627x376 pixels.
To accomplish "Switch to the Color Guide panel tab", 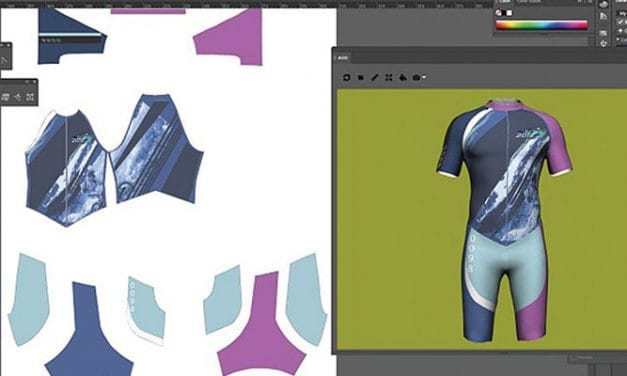I will pyautogui.click(x=529, y=2).
